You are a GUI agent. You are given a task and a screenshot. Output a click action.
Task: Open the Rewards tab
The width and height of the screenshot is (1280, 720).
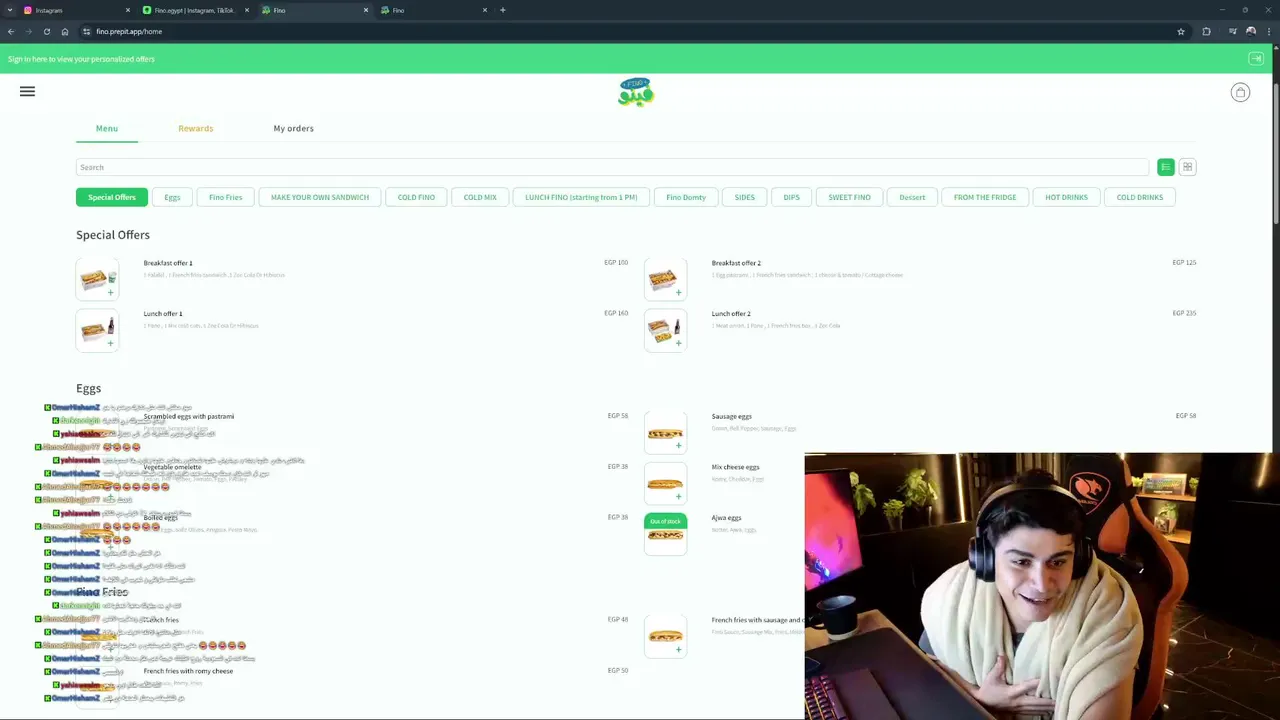pos(195,128)
